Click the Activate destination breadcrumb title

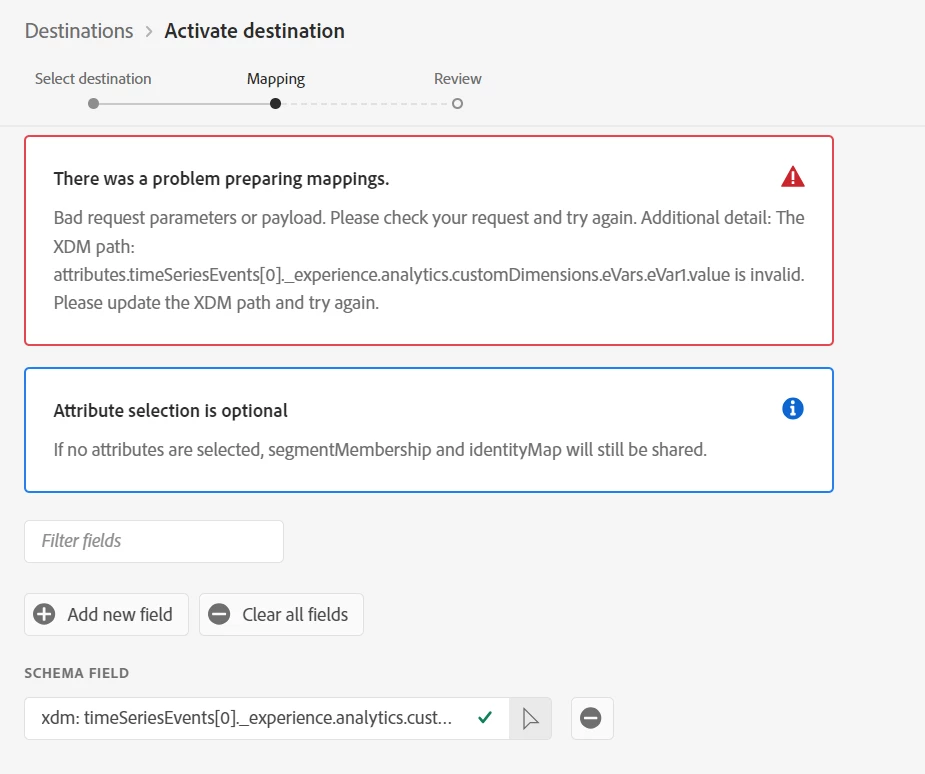click(254, 31)
